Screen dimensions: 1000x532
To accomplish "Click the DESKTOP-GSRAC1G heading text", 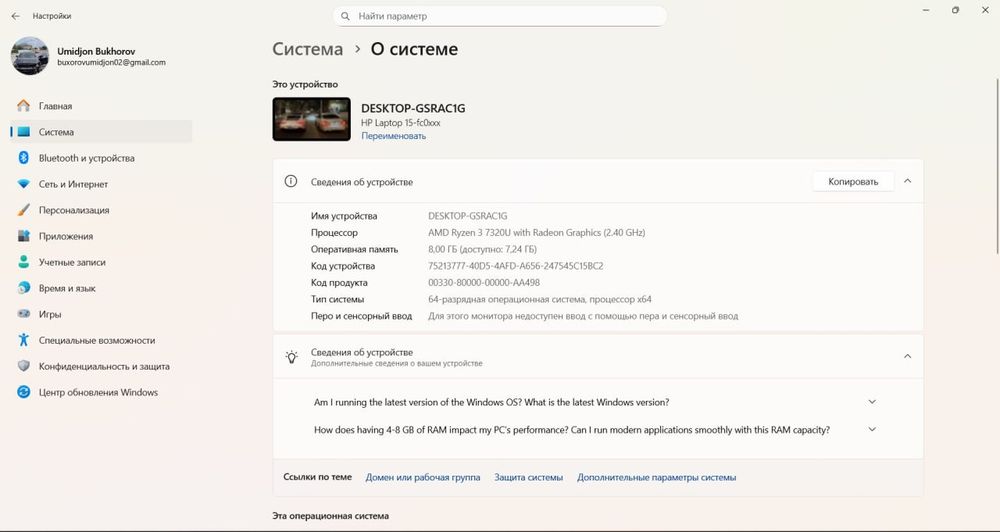I will pyautogui.click(x=413, y=108).
